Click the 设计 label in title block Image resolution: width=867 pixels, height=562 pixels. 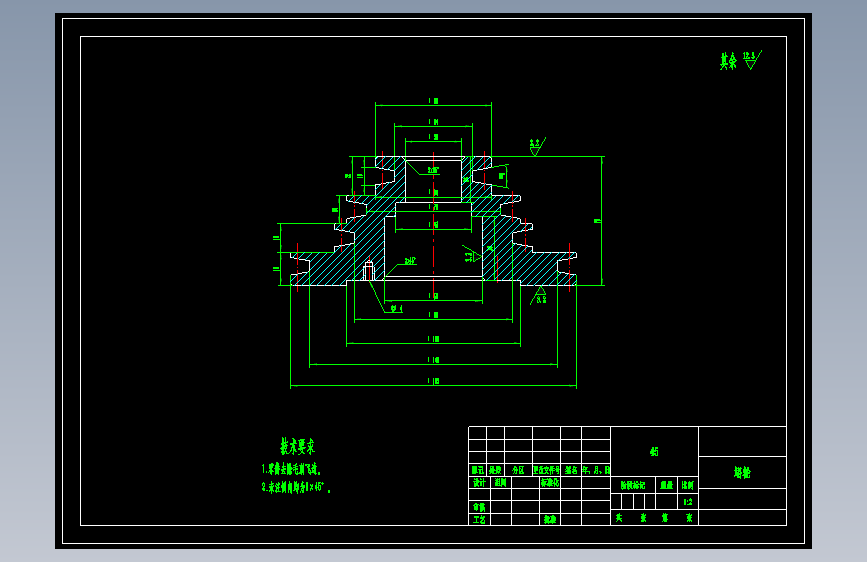(479, 482)
